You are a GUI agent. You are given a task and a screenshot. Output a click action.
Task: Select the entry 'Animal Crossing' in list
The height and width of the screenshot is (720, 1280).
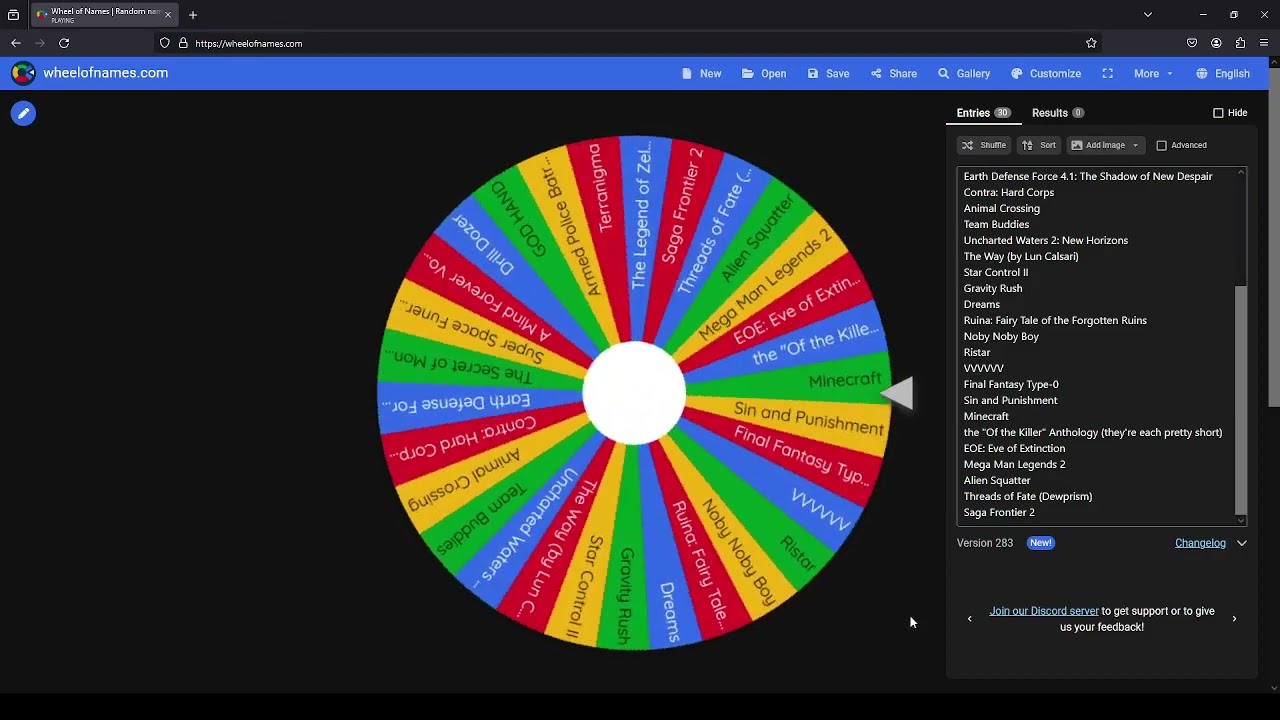point(1001,208)
